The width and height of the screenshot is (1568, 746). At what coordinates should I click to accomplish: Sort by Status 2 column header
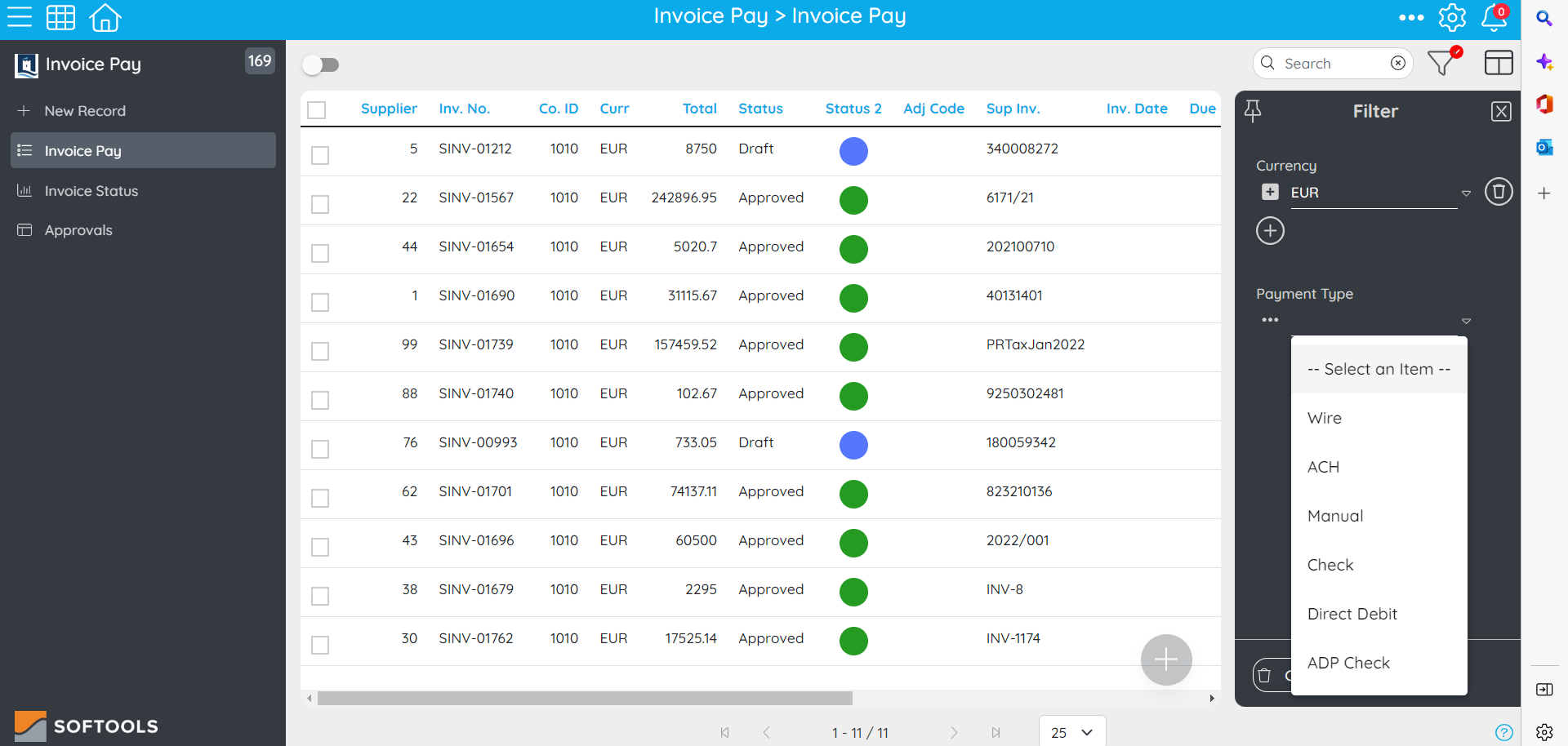(x=853, y=109)
